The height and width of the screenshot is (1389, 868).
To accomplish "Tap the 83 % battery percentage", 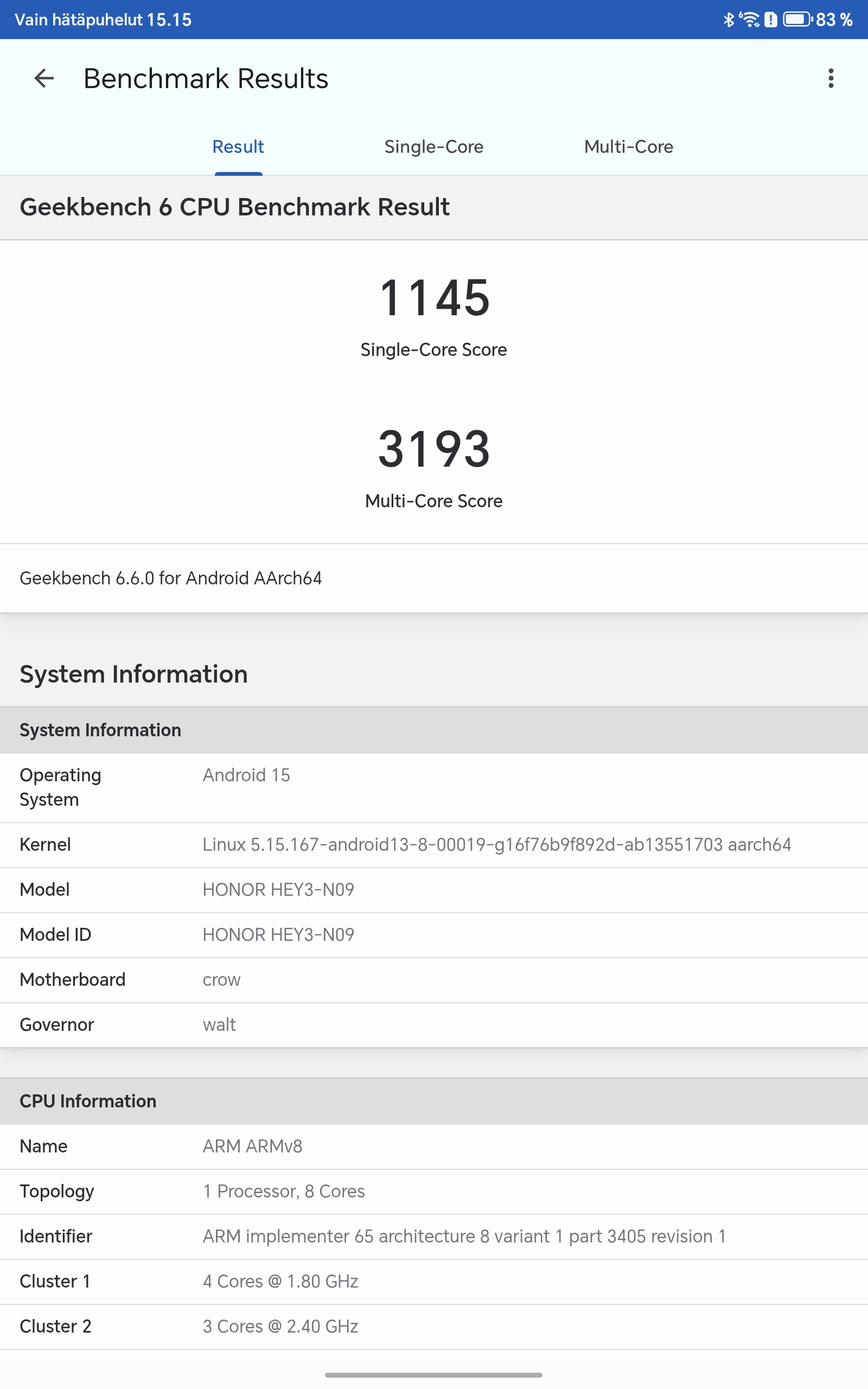I will tap(834, 20).
